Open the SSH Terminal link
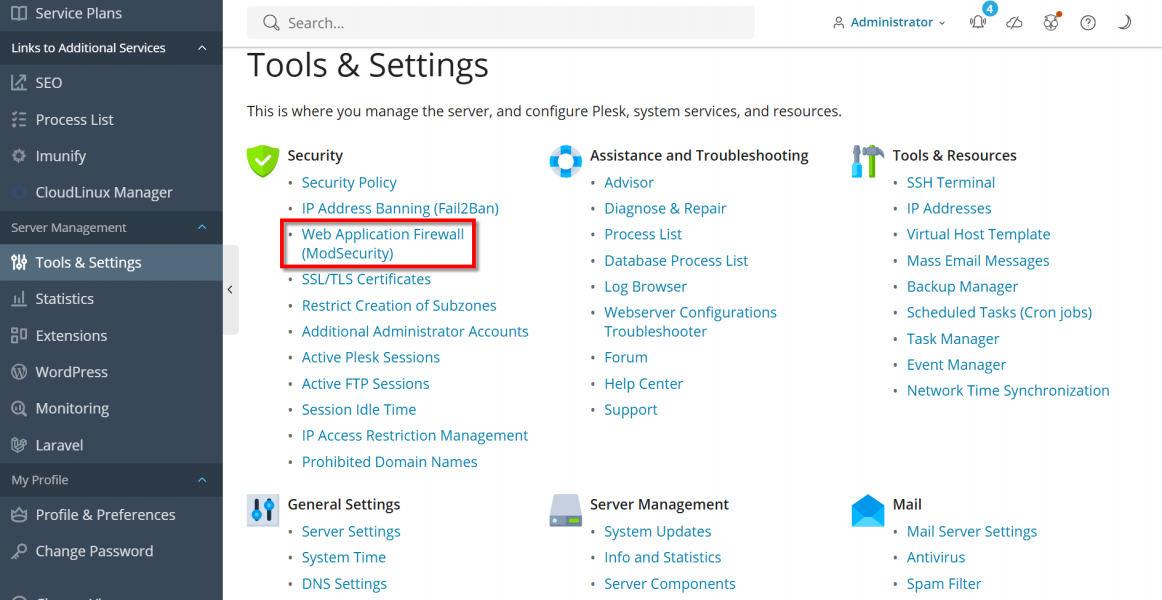 pos(951,182)
